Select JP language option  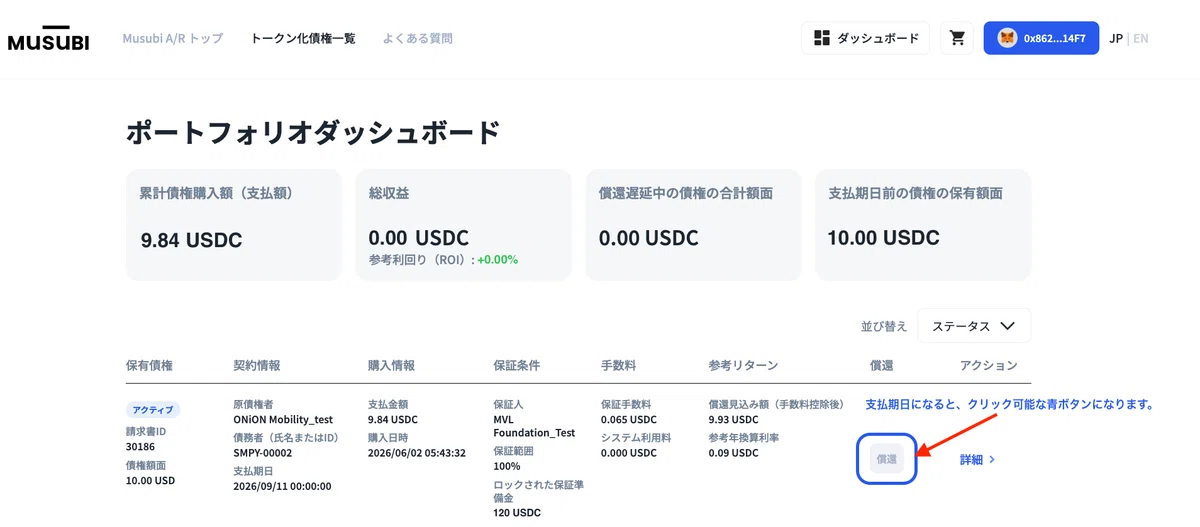(x=1116, y=39)
